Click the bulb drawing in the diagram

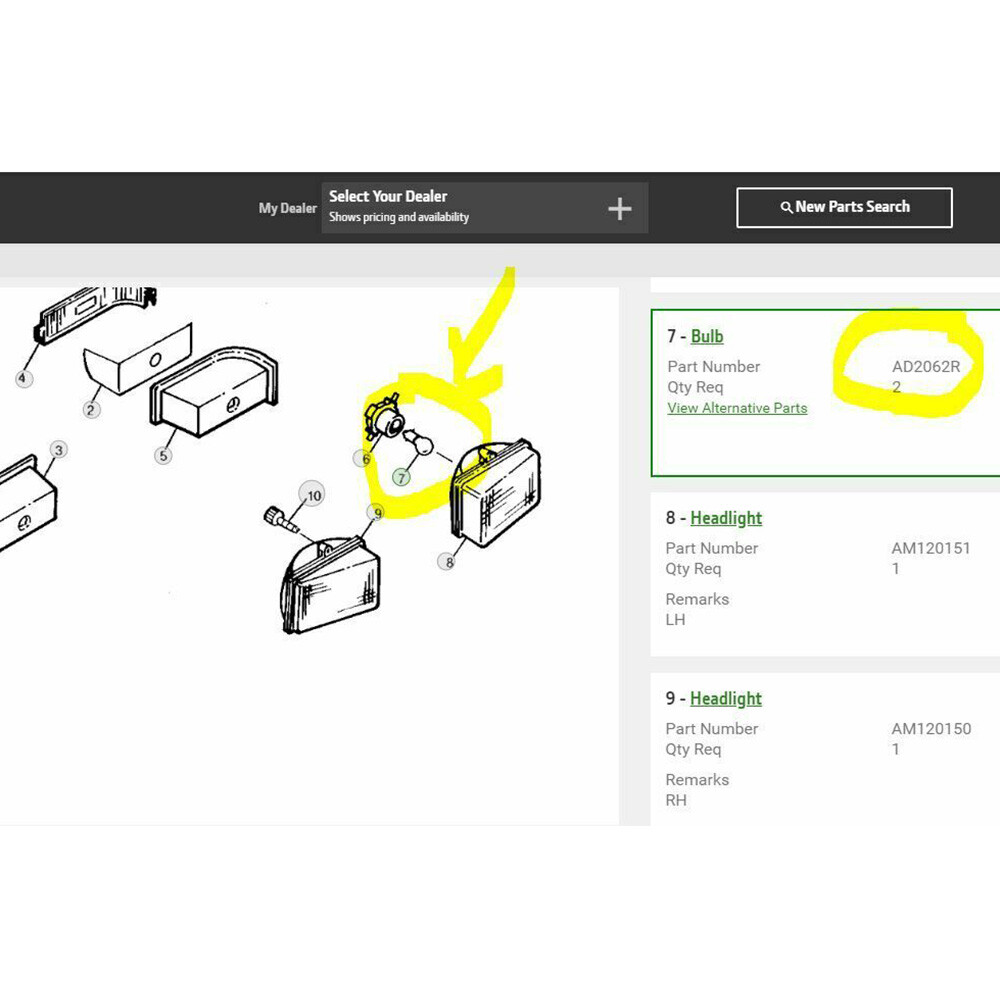[x=419, y=441]
